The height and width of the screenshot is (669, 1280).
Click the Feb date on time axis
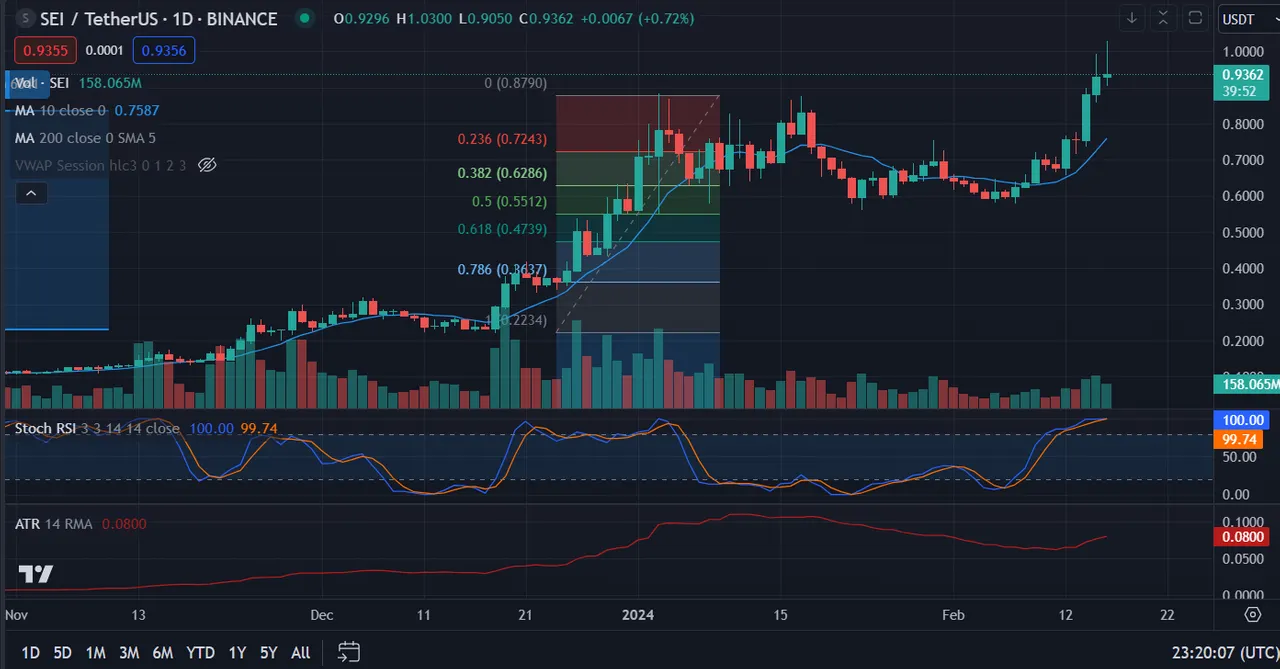(x=952, y=615)
